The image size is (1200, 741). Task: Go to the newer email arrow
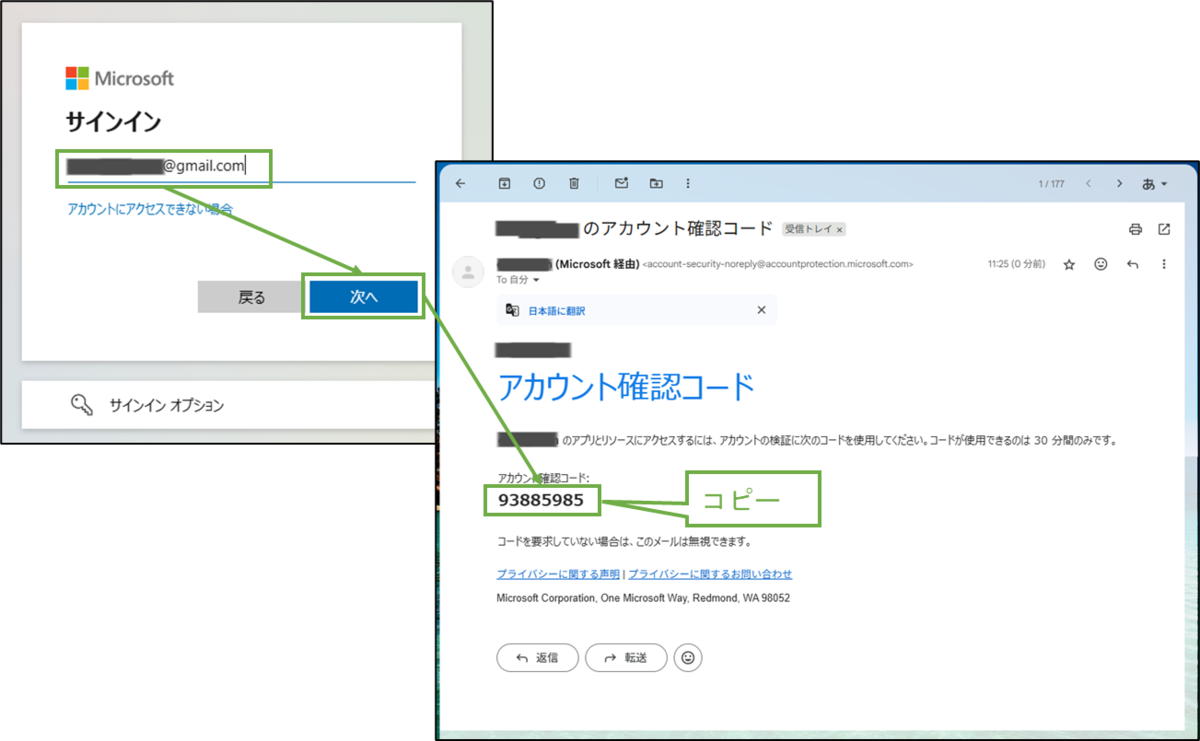(1088, 184)
